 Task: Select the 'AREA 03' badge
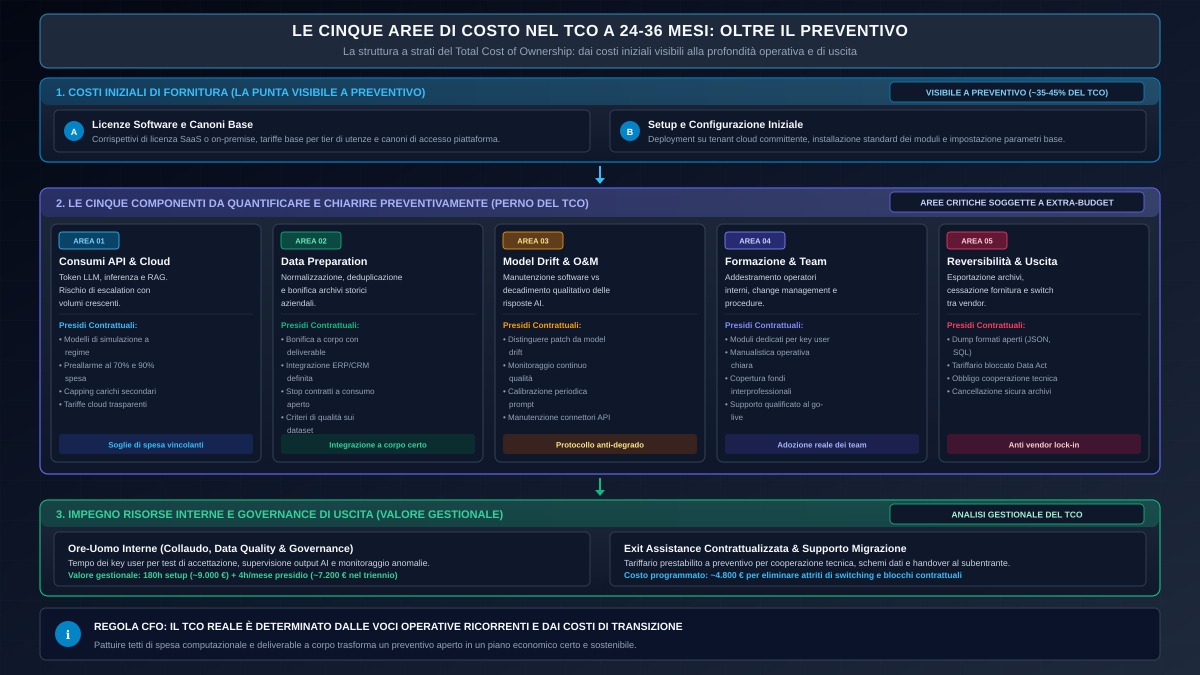pyautogui.click(x=533, y=241)
